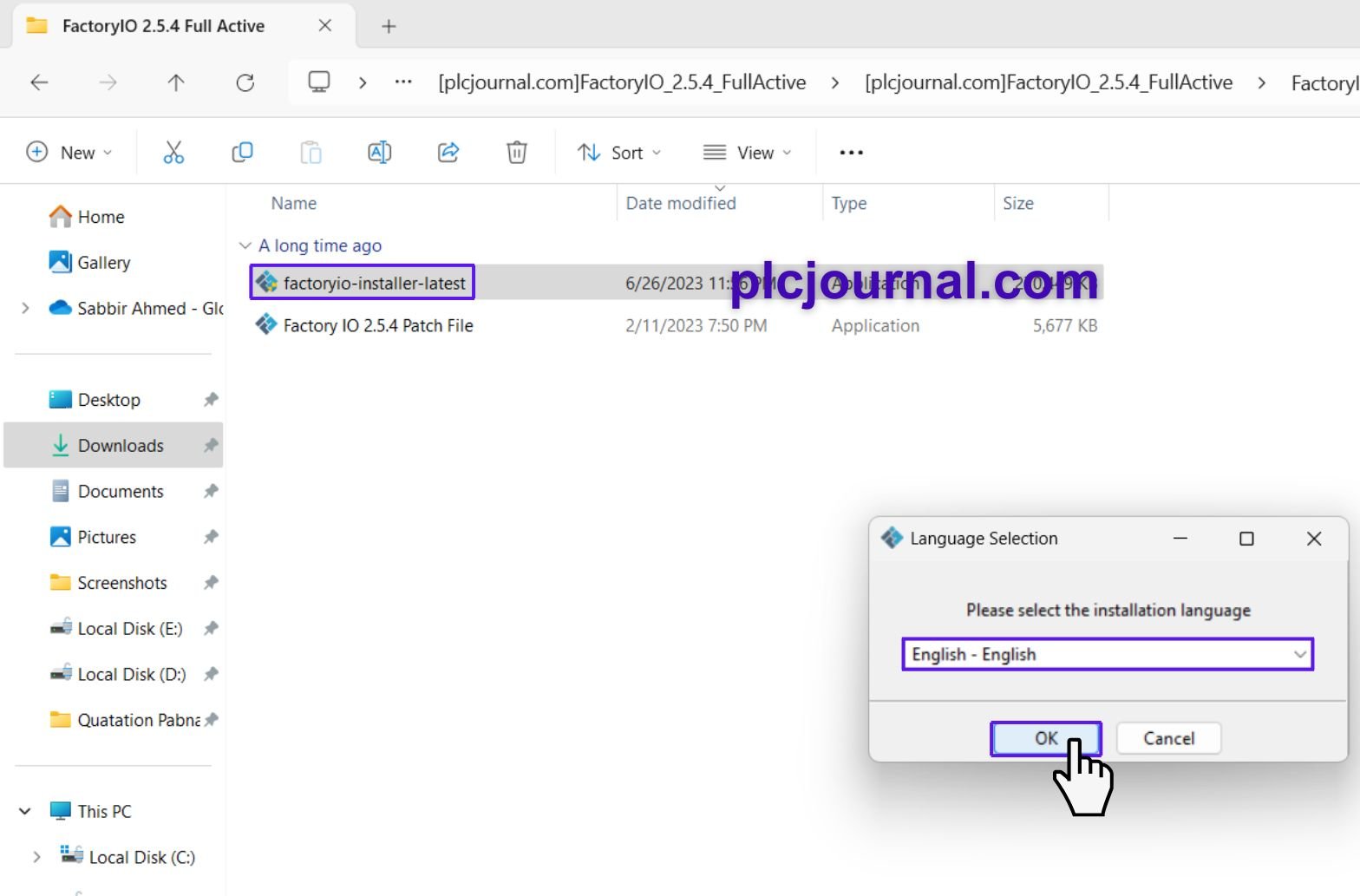Viewport: 1360px width, 896px height.
Task: Open the Desktop quick access folder
Action: [95, 400]
